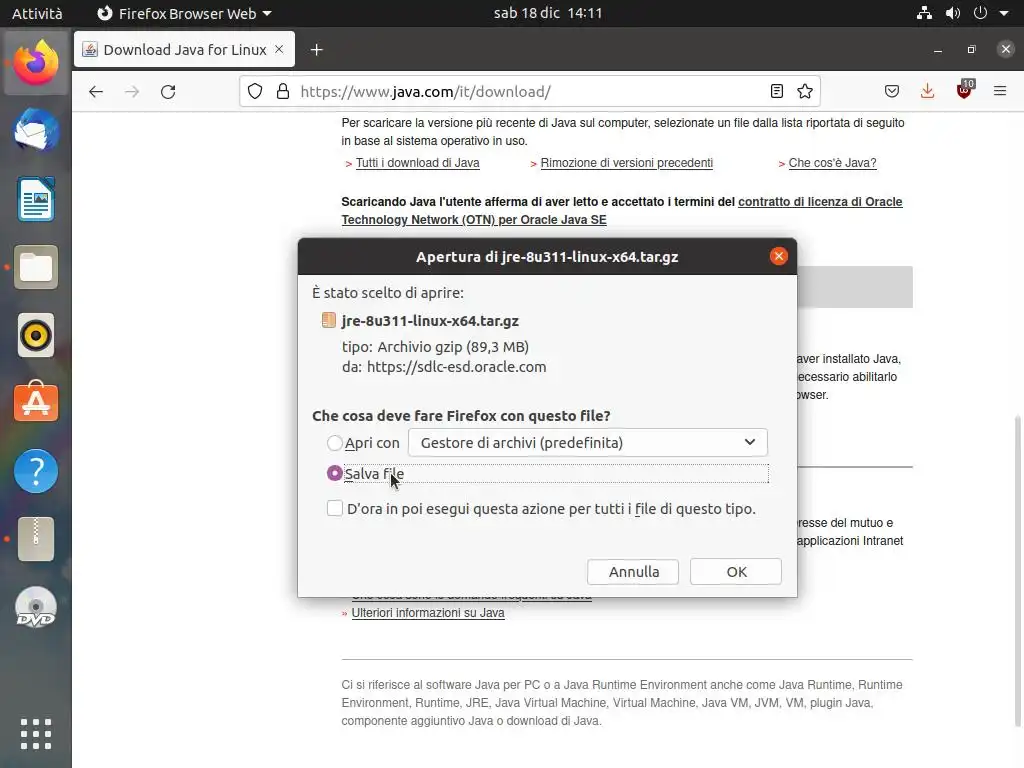1024x768 pixels.
Task: Show tracking protection shield info
Action: [x=255, y=91]
